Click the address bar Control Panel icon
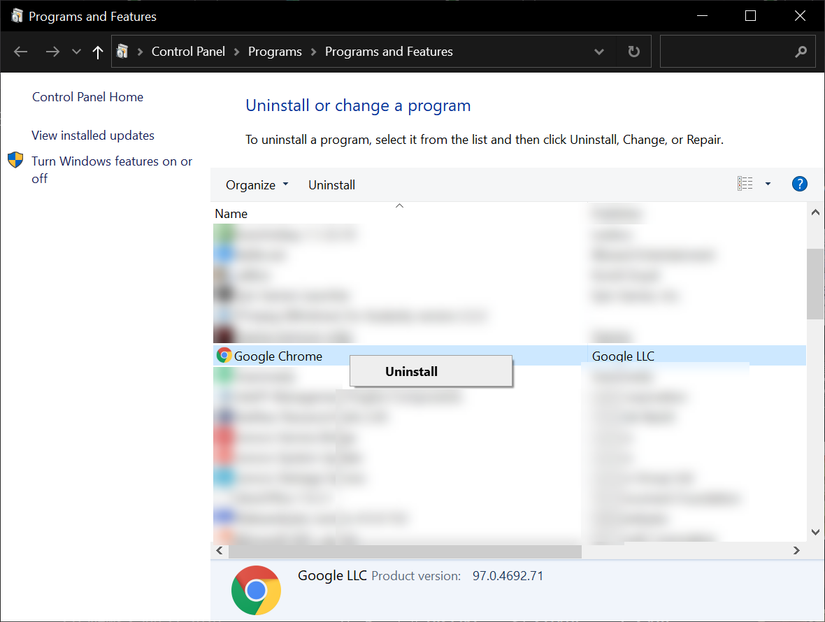Image resolution: width=825 pixels, height=622 pixels. [122, 51]
